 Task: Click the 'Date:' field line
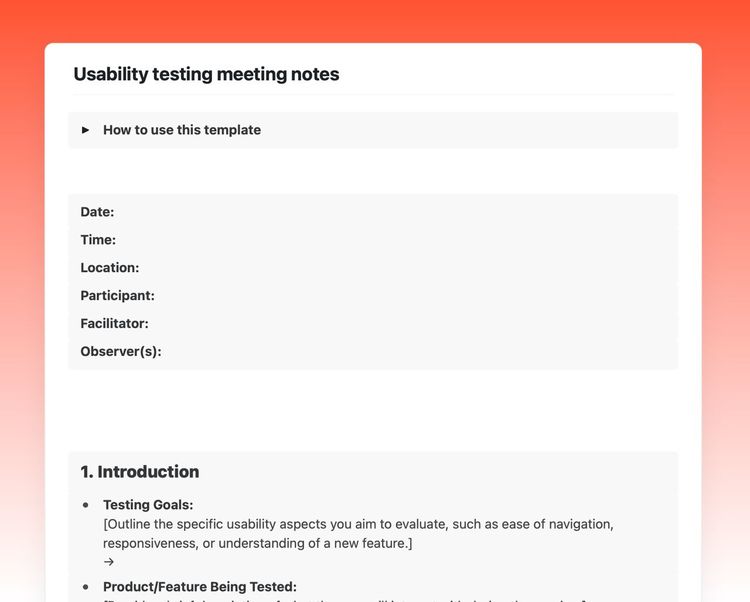pyautogui.click(x=97, y=212)
